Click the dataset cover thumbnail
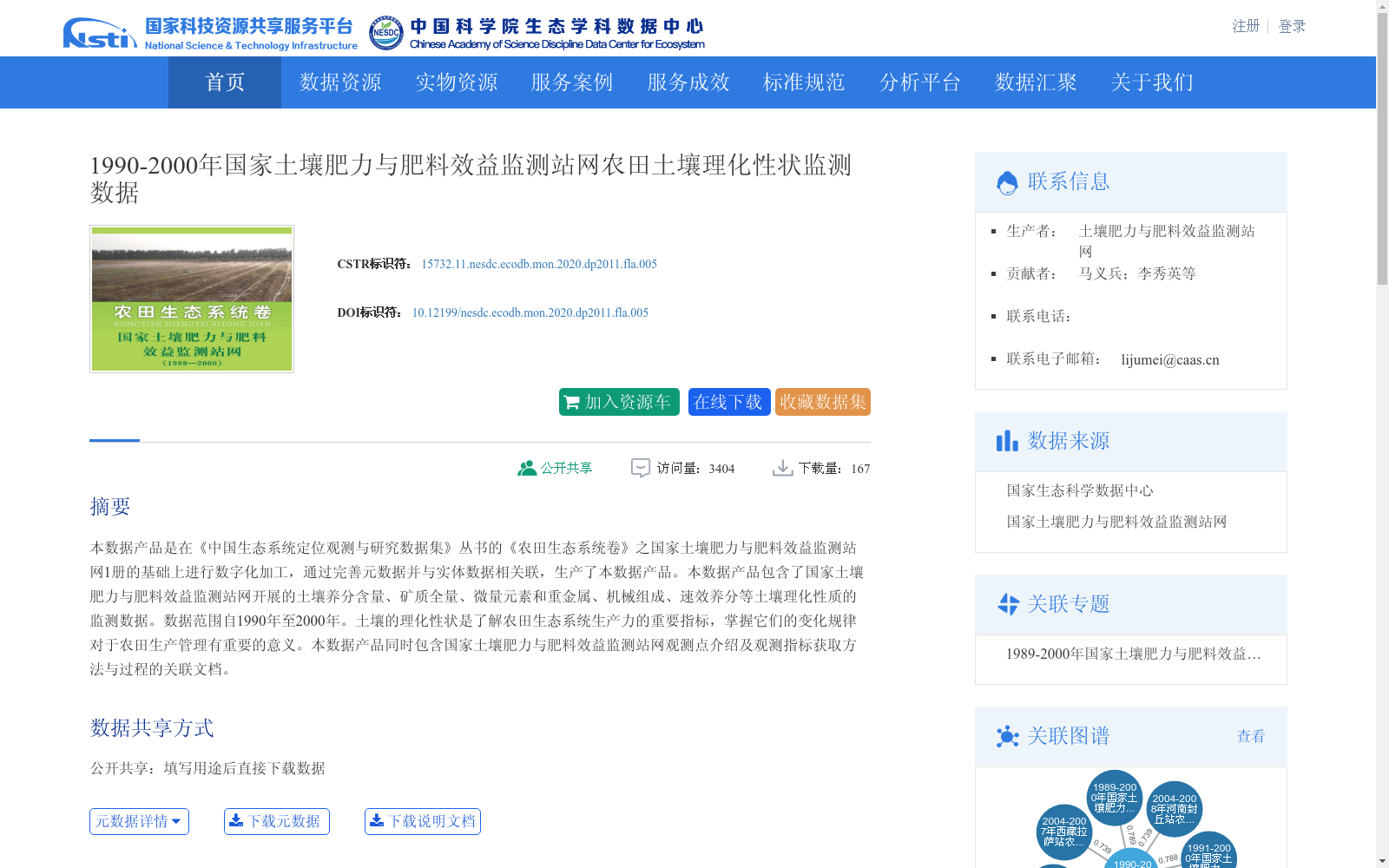The width and height of the screenshot is (1389, 868). coord(192,299)
